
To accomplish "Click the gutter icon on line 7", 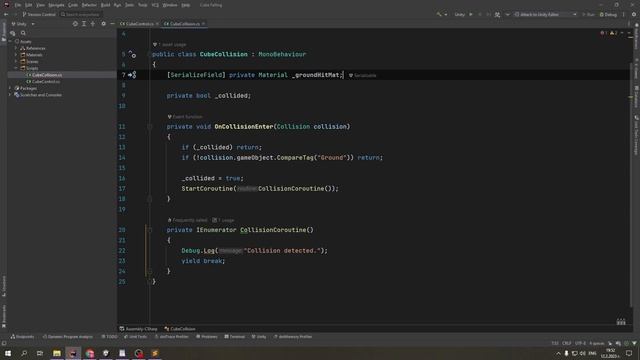I will pyautogui.click(x=132, y=75).
